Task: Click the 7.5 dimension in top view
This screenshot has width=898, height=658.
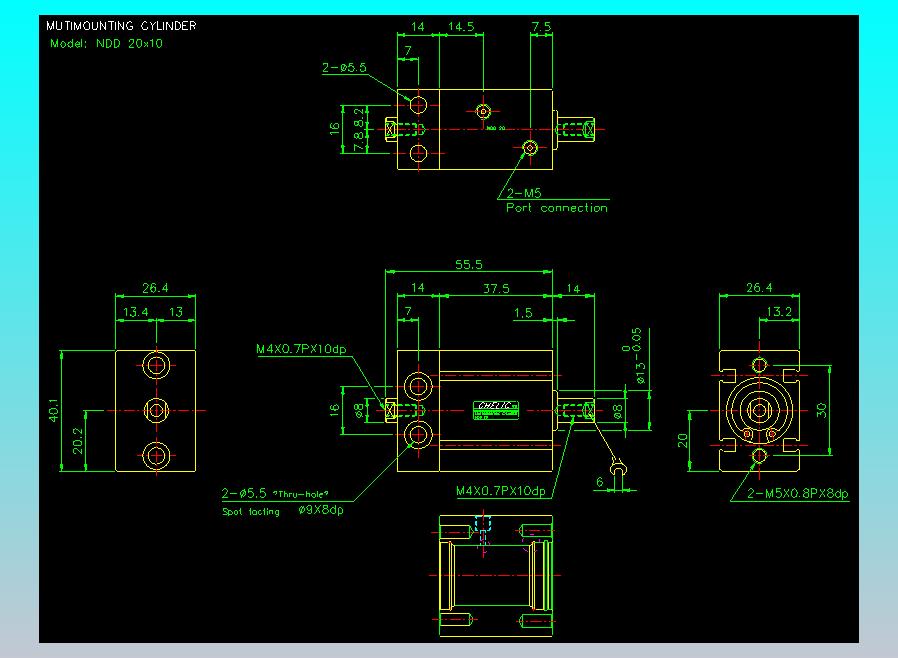Action: [541, 27]
